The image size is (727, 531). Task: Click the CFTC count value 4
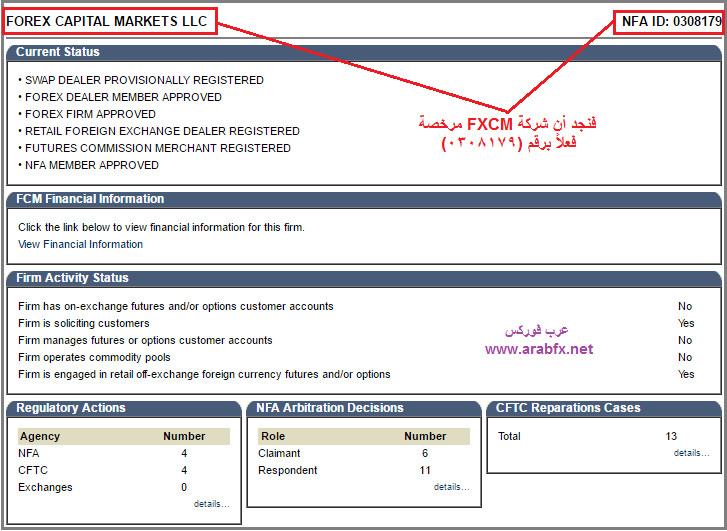184,470
